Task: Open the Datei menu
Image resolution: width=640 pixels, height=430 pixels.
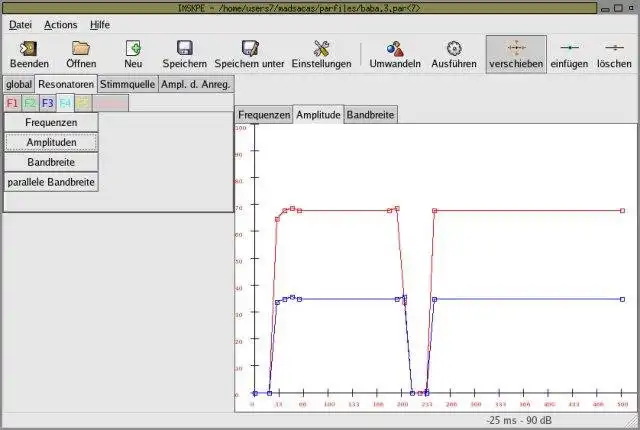Action: coord(20,25)
